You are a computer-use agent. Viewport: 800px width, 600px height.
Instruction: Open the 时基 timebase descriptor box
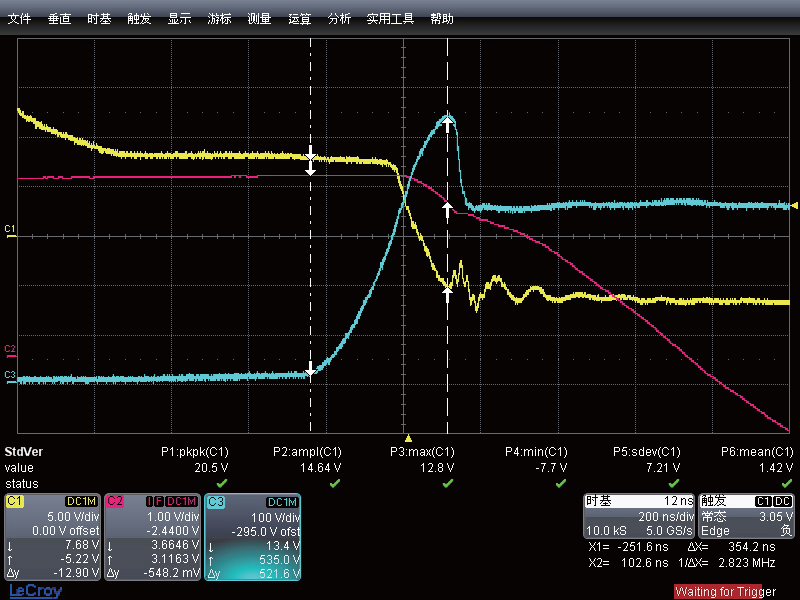639,516
